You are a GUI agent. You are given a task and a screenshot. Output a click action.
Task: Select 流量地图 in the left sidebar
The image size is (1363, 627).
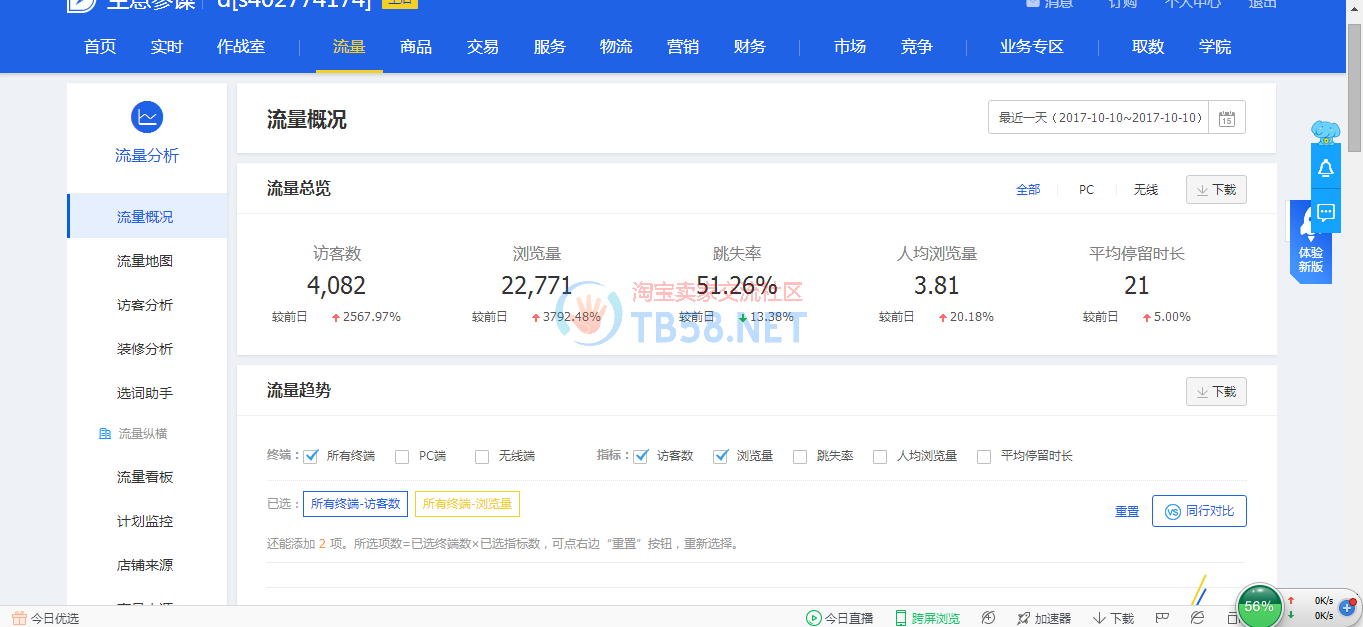145,261
